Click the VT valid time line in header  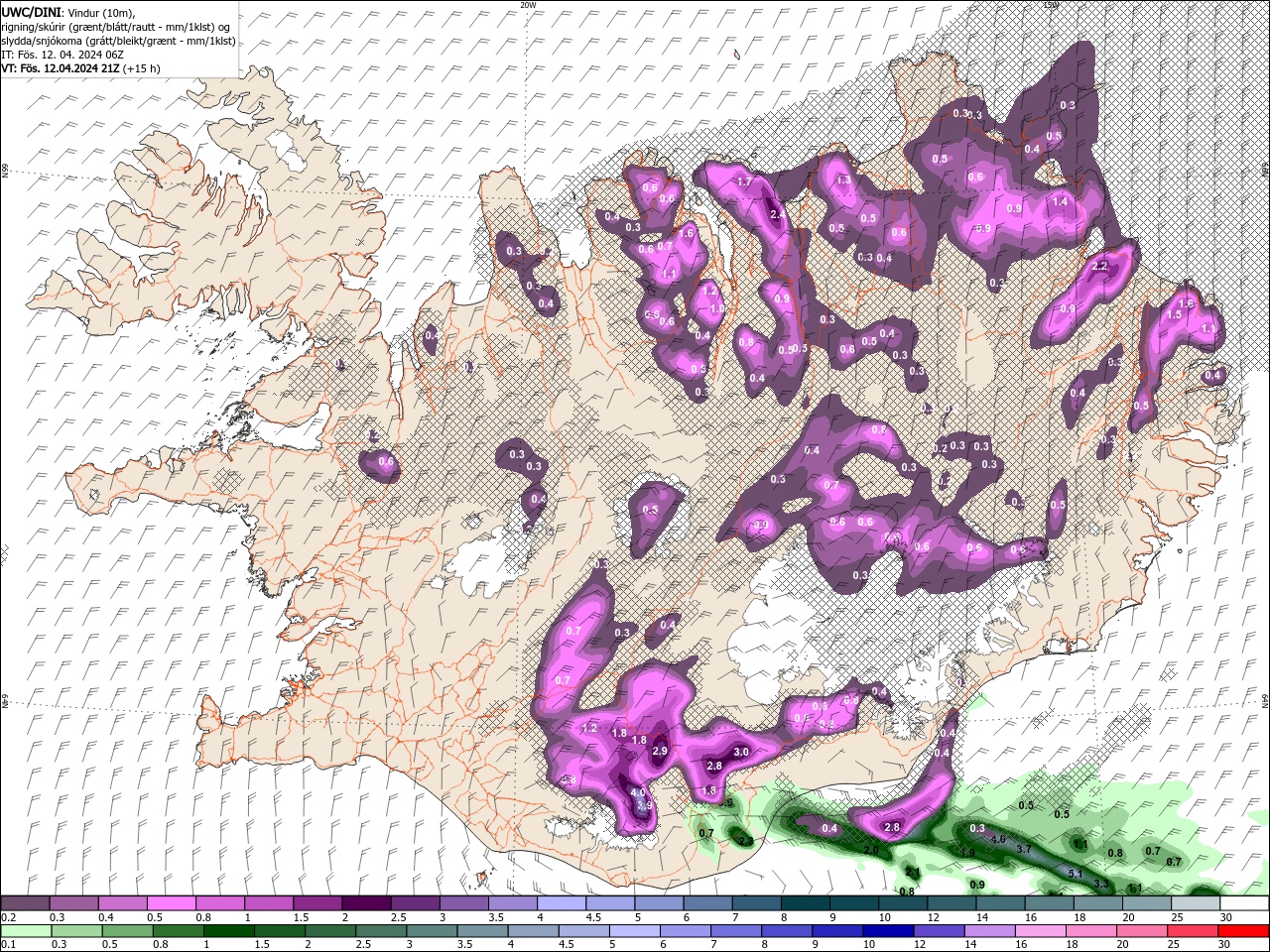tap(79, 68)
